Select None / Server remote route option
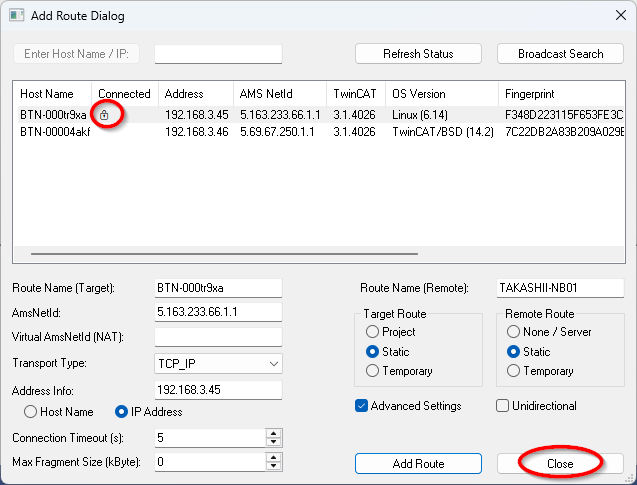 [514, 332]
